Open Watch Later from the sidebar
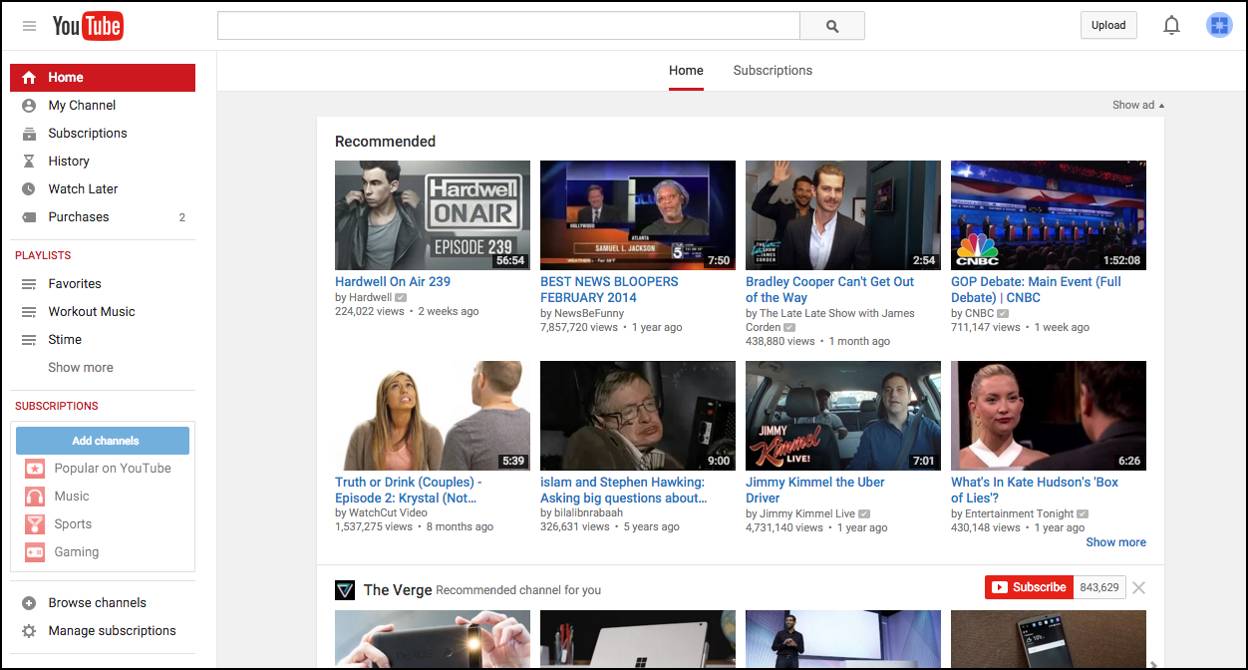1248x670 pixels. click(83, 189)
